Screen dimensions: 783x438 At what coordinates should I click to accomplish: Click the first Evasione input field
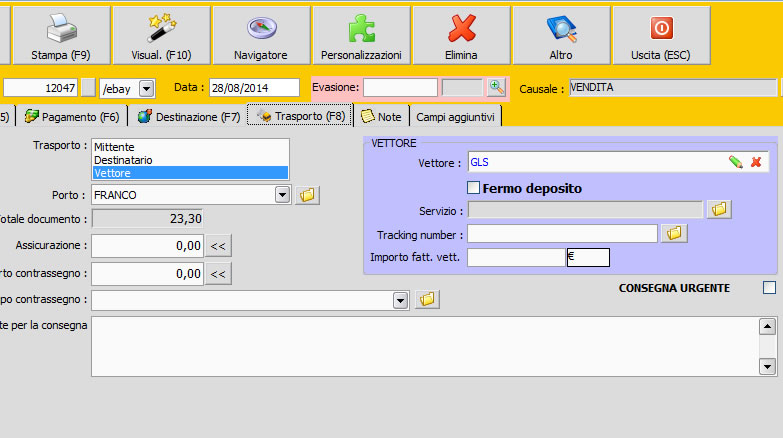400,87
